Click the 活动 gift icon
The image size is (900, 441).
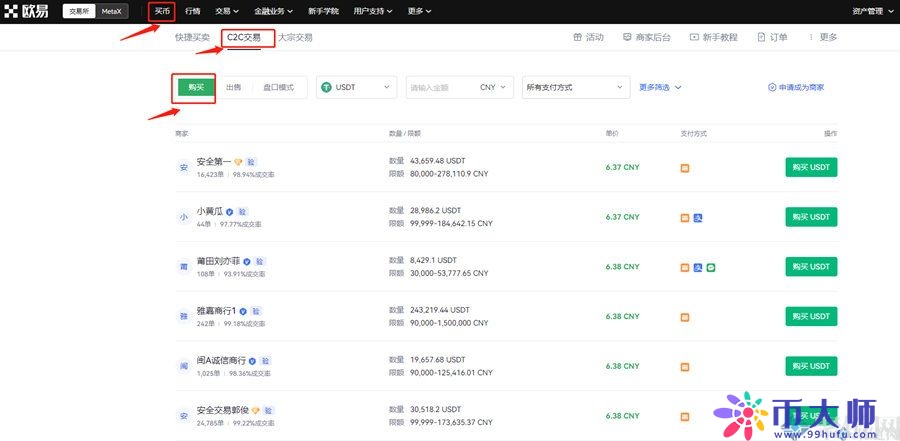click(577, 37)
